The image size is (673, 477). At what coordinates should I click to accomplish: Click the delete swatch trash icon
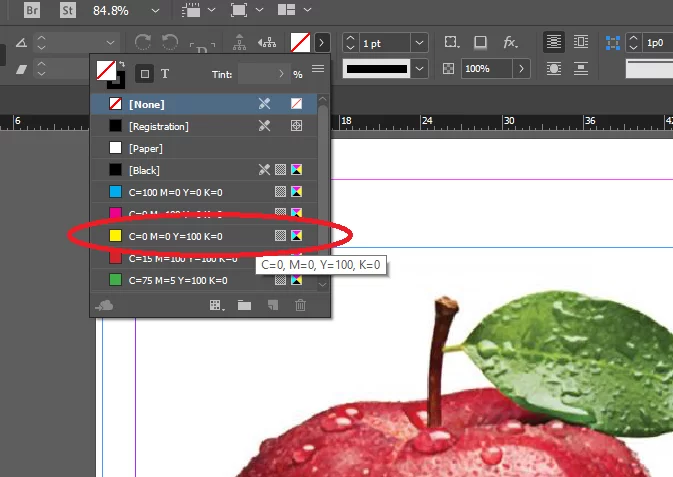[x=300, y=305]
